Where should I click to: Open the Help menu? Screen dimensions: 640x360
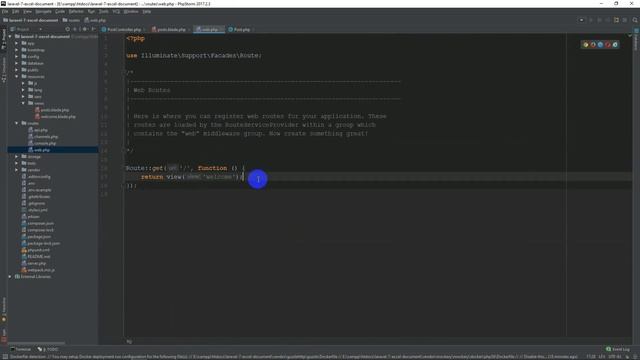click(147, 11)
